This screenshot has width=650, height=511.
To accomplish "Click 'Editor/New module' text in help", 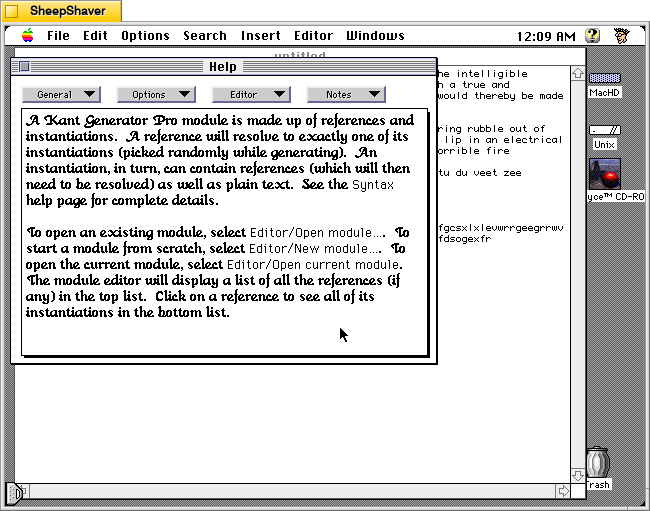I will [313, 249].
